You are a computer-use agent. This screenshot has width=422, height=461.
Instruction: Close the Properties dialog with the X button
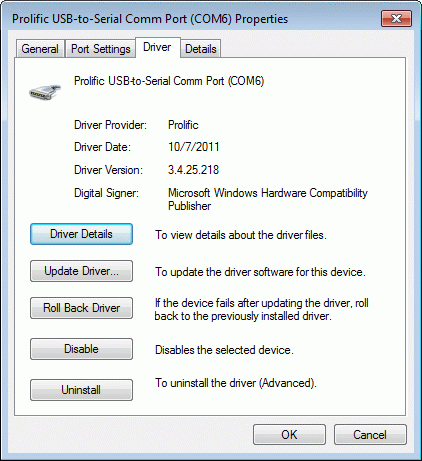tap(396, 18)
